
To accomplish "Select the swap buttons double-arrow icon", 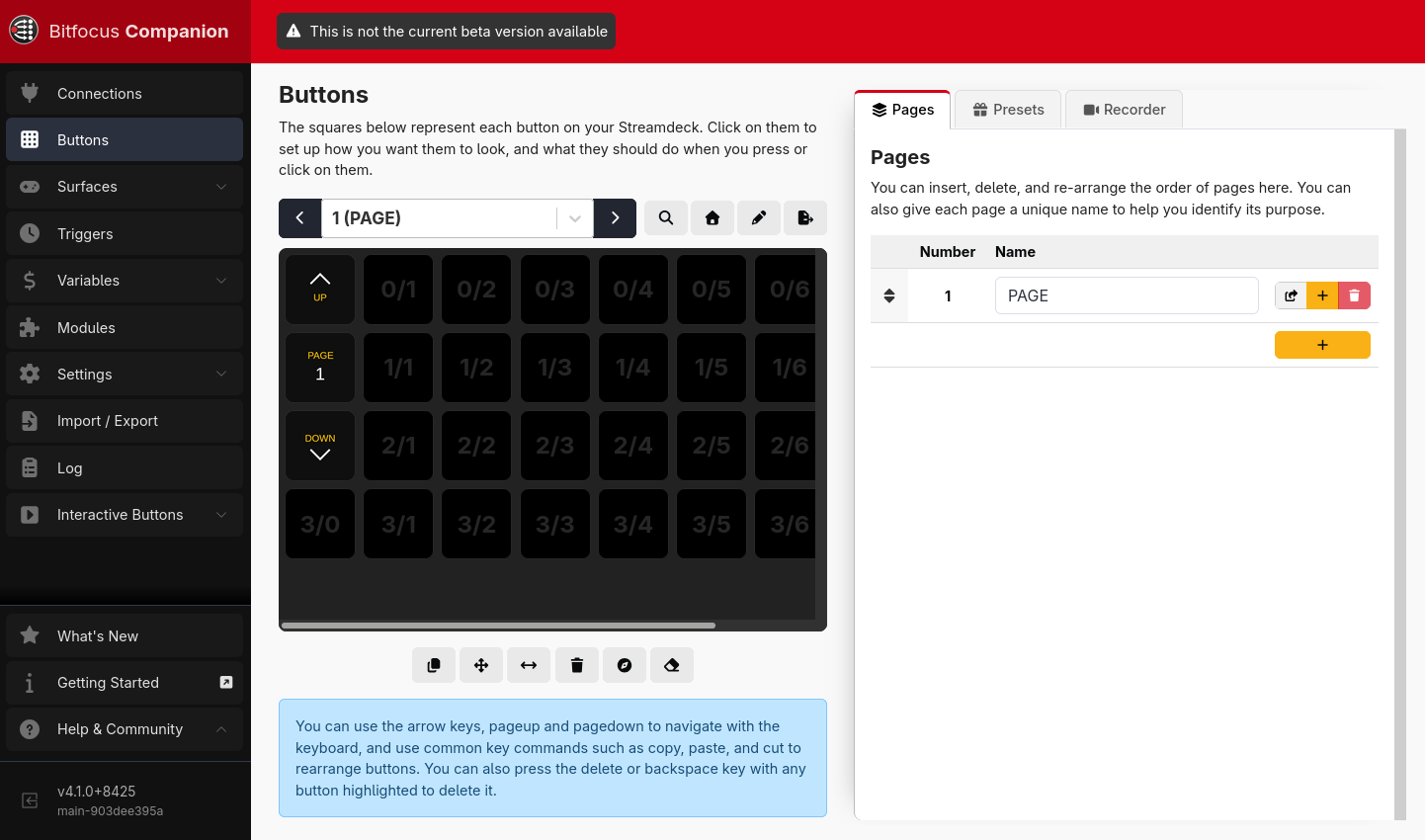I will click(529, 665).
